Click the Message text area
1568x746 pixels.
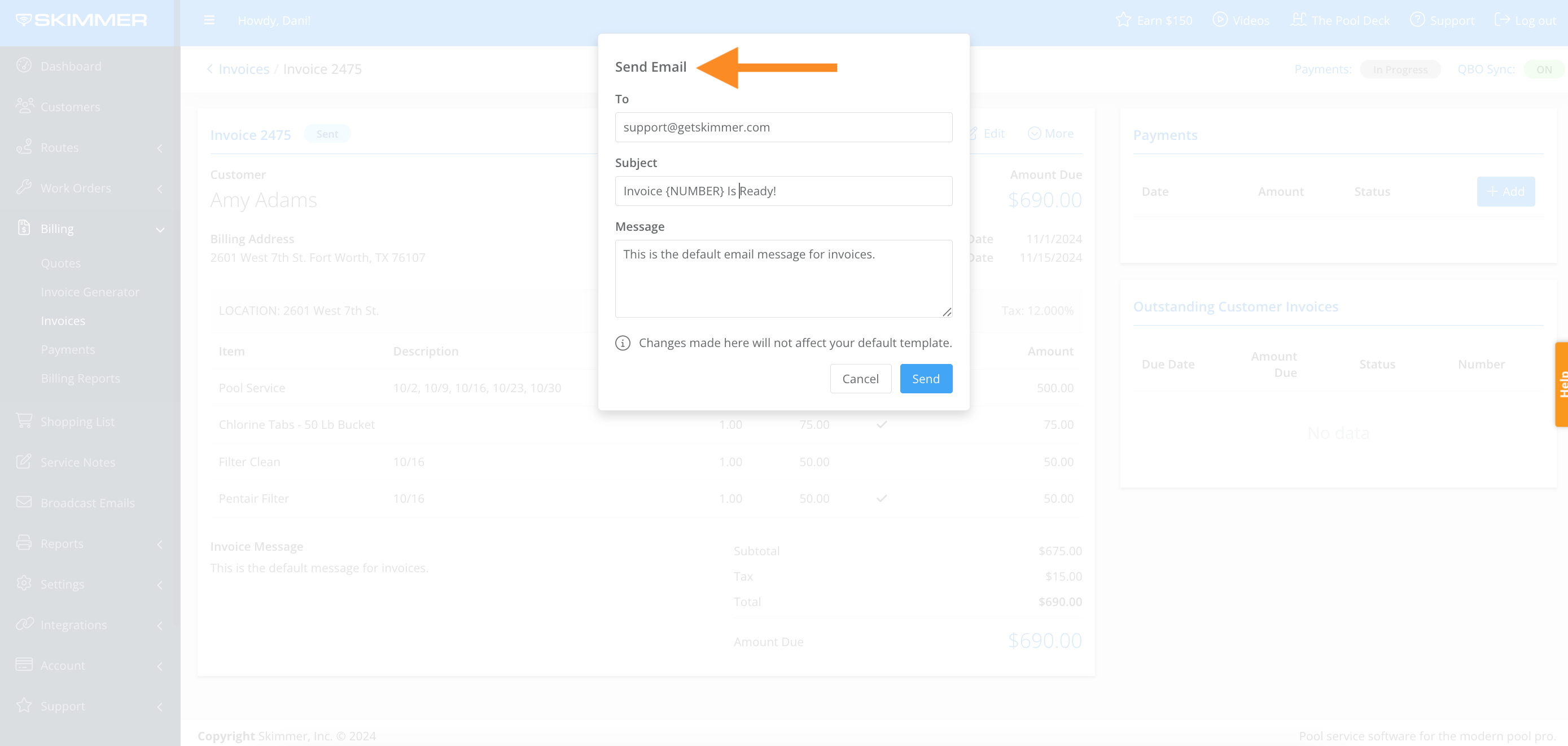783,279
